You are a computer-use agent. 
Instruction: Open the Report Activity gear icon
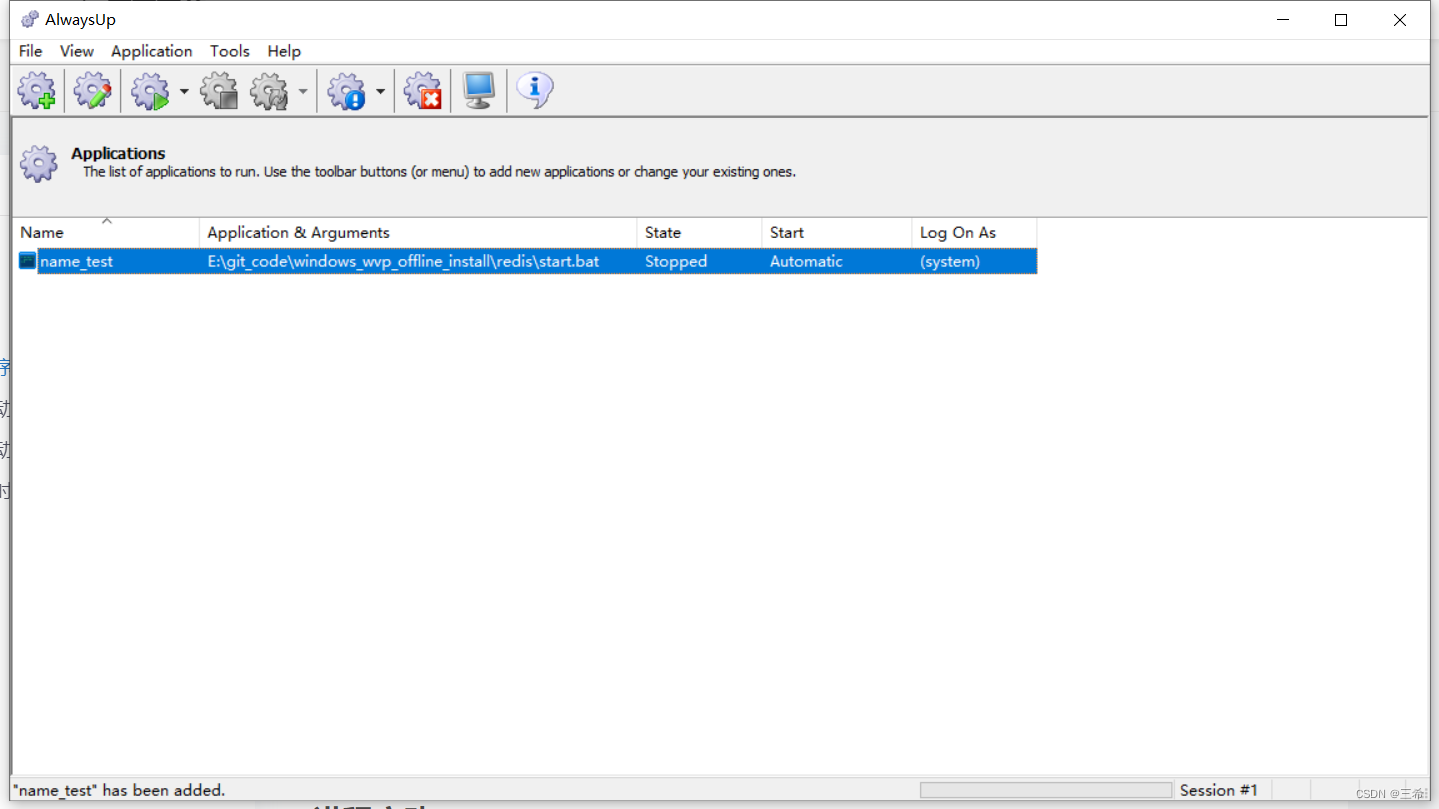[x=346, y=90]
